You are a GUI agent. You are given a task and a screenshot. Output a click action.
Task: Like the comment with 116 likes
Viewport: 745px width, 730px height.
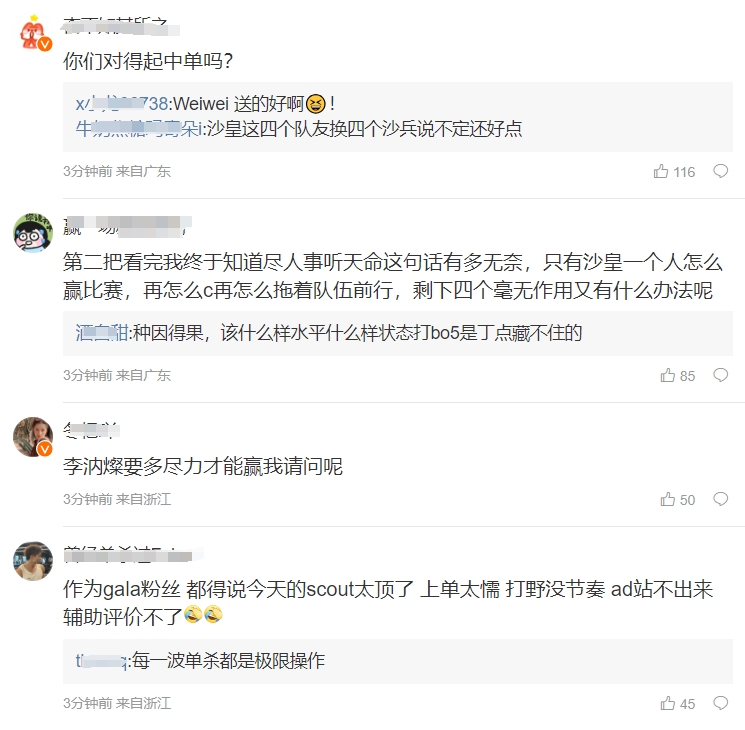click(x=661, y=172)
